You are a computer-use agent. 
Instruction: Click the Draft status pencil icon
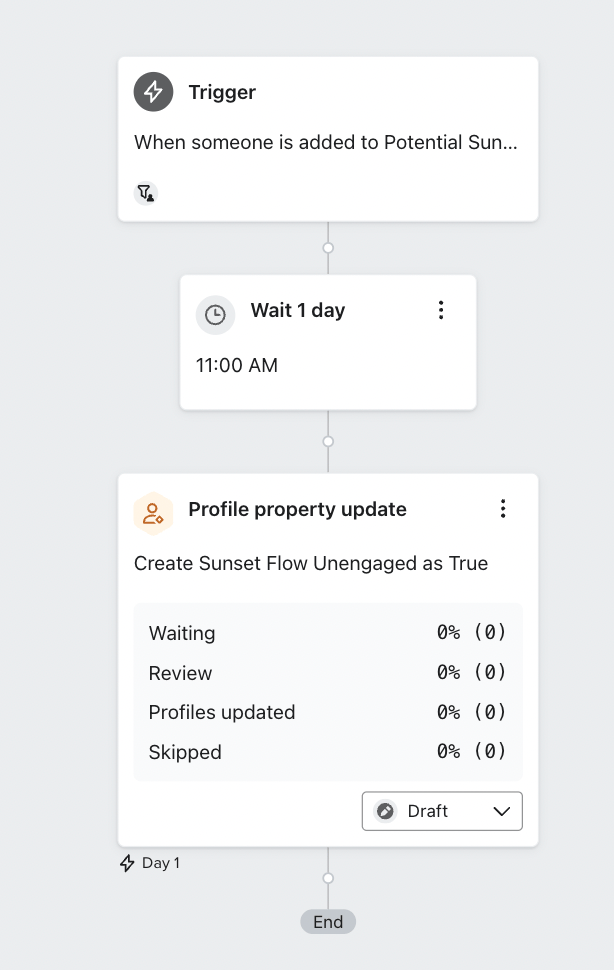point(385,811)
